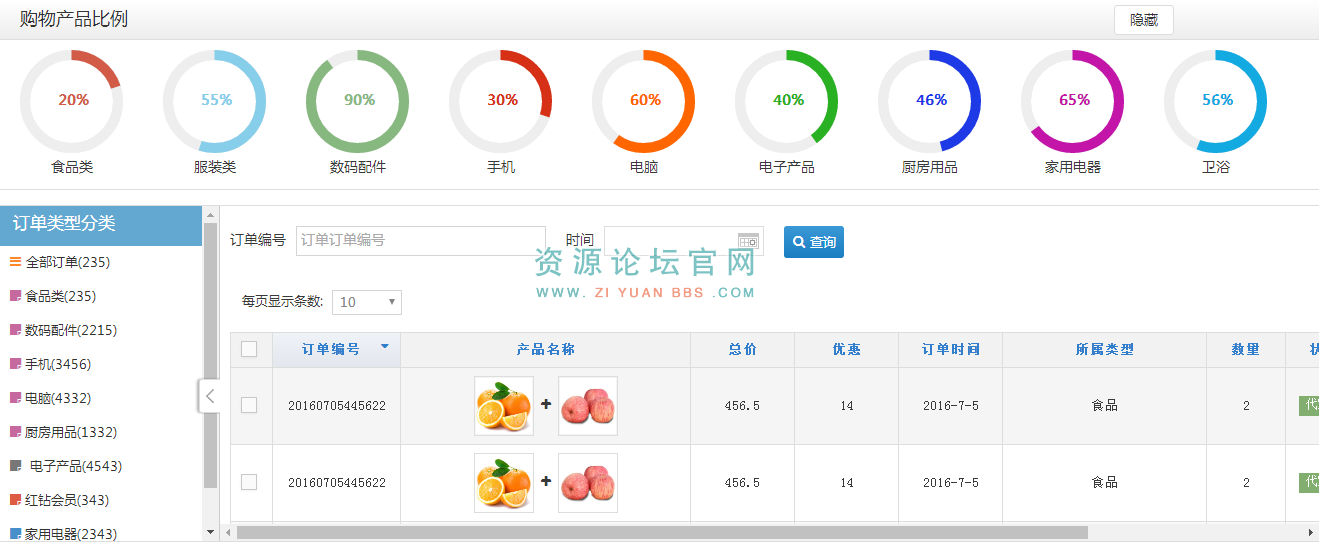Click the 产品名称 column header
Viewport: 1319px width, 544px height.
coord(545,349)
